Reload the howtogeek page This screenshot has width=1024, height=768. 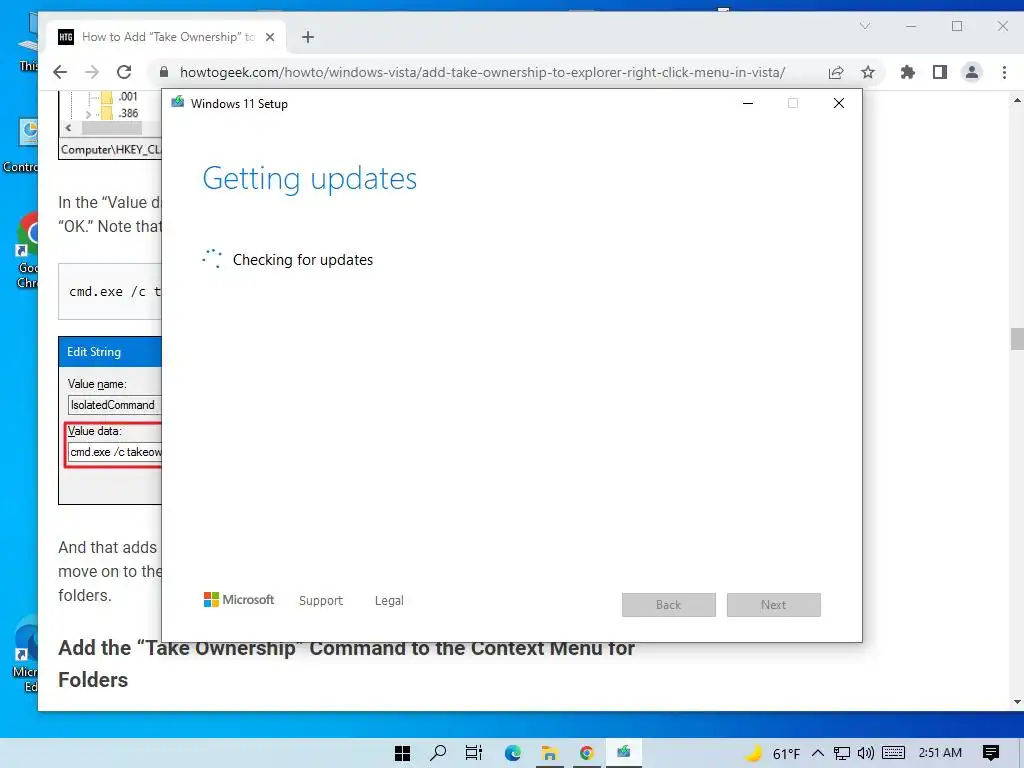[124, 72]
